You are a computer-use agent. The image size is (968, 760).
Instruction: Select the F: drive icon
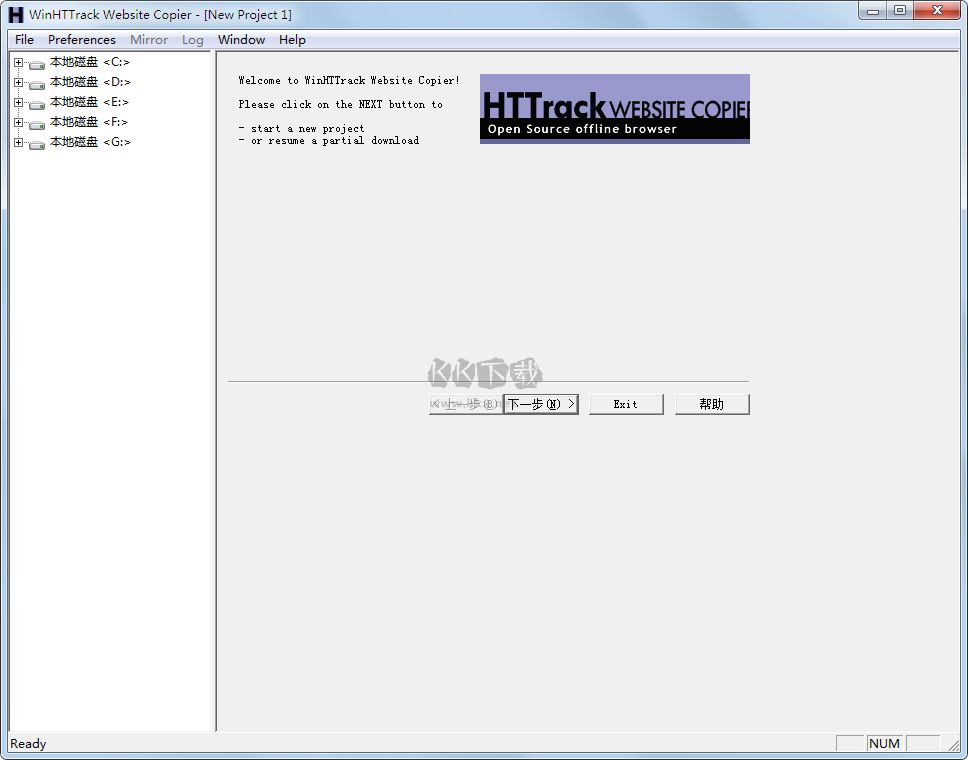[37, 123]
